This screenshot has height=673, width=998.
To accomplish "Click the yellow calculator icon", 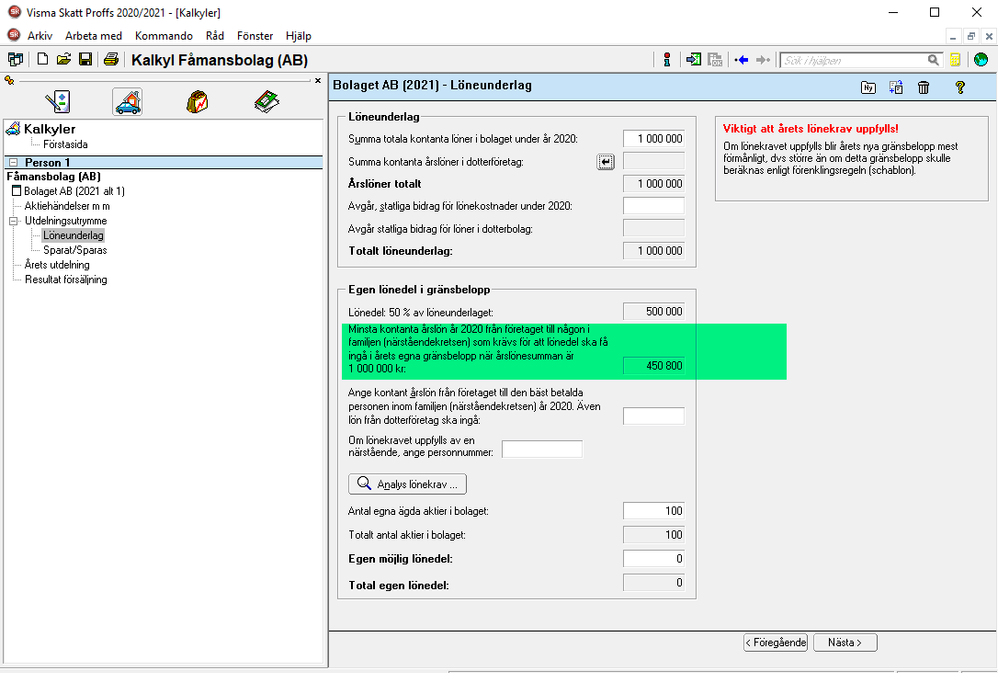I will coord(956,60).
